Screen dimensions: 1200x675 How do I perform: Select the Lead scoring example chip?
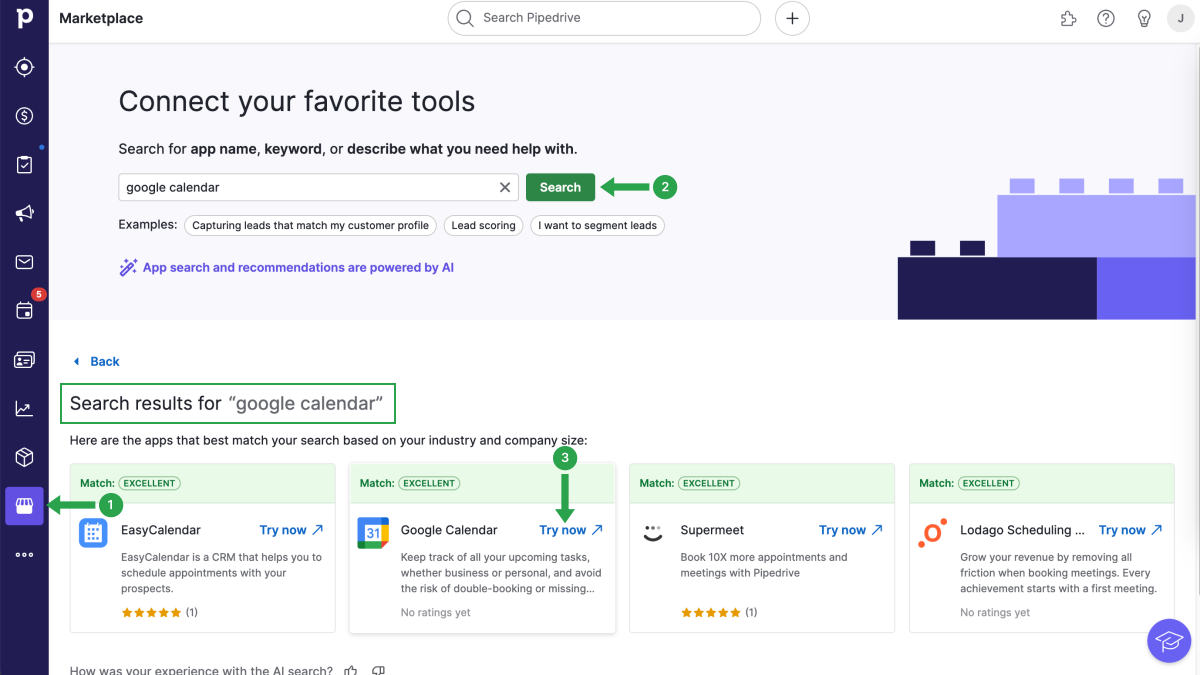484,225
